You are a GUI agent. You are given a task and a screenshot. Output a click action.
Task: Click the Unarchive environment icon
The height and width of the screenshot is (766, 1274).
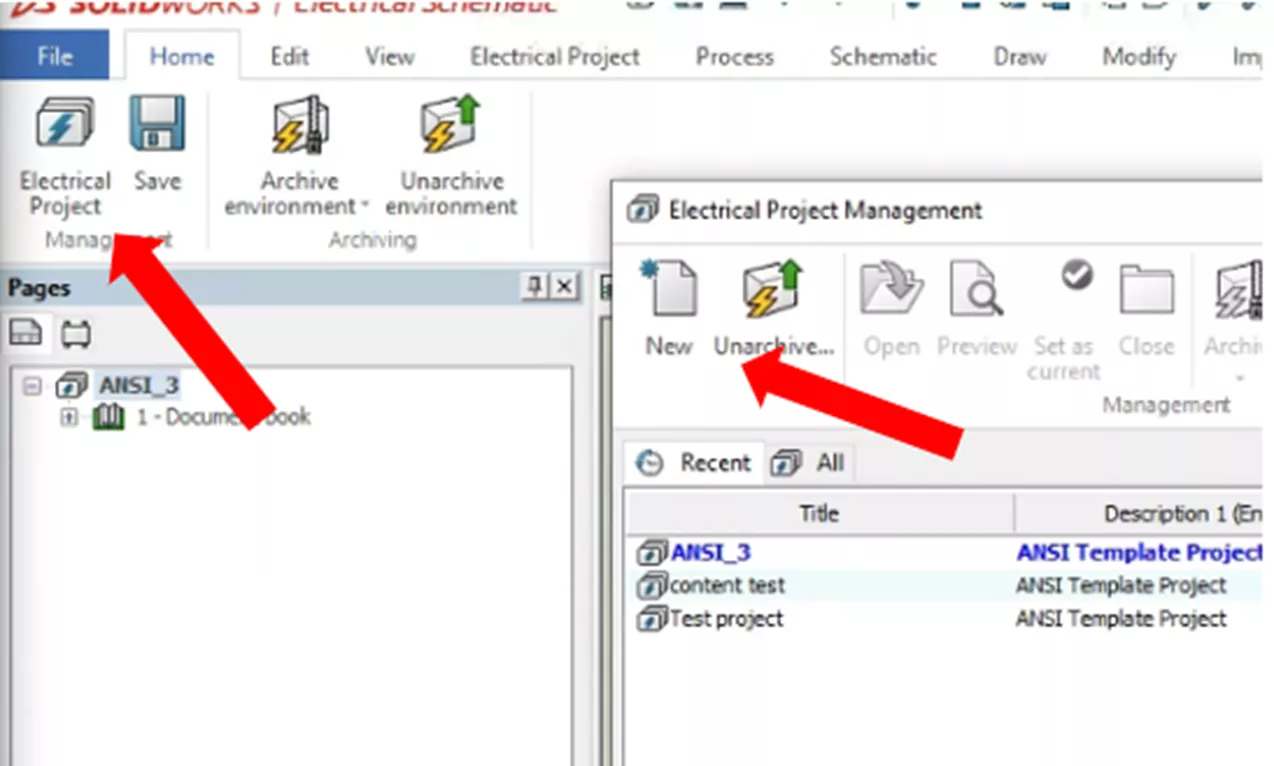(451, 125)
